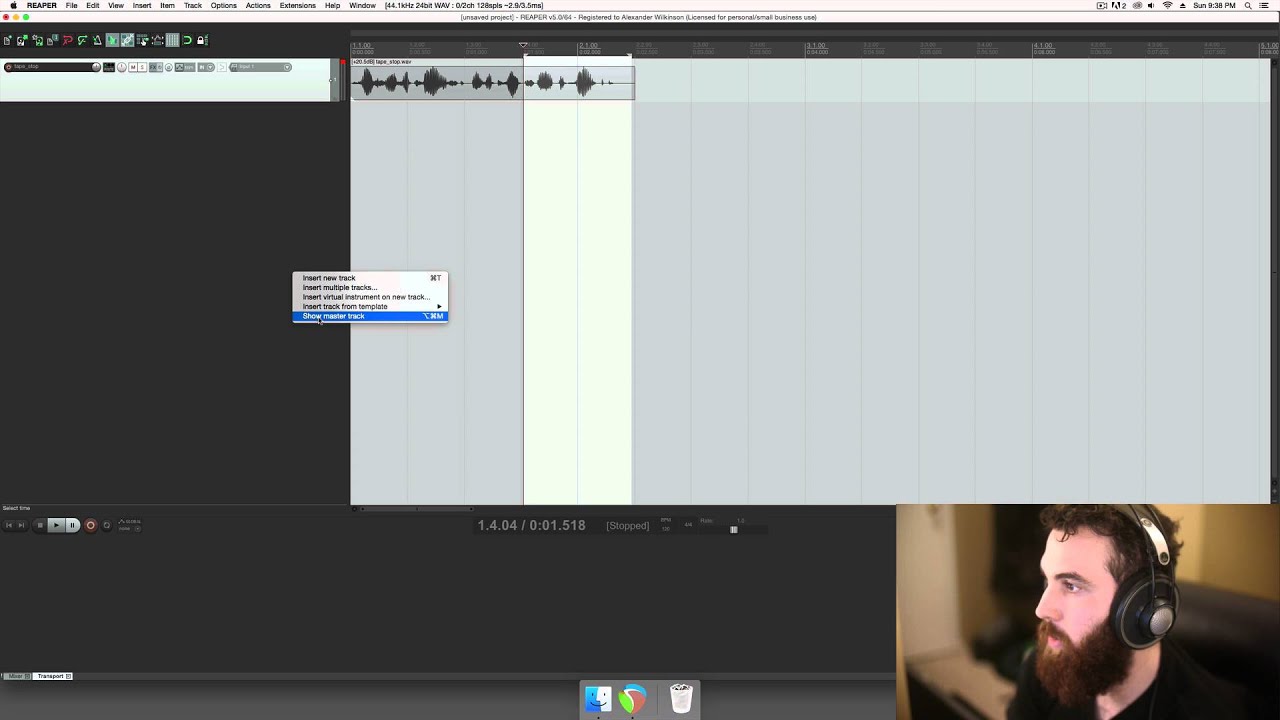Screen dimensions: 1280x720
Task: Open the Item menu
Action: 167,5
